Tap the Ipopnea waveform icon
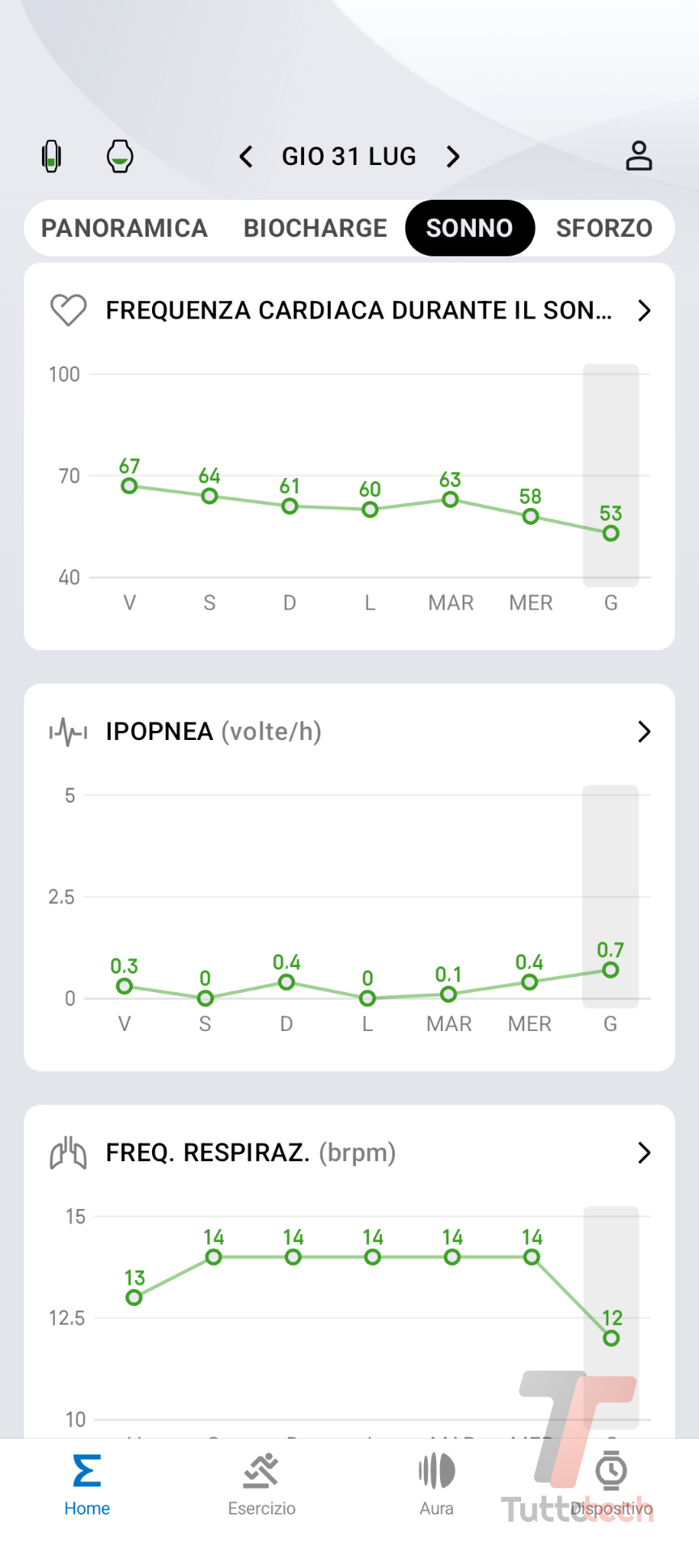The image size is (699, 1568). tap(69, 732)
